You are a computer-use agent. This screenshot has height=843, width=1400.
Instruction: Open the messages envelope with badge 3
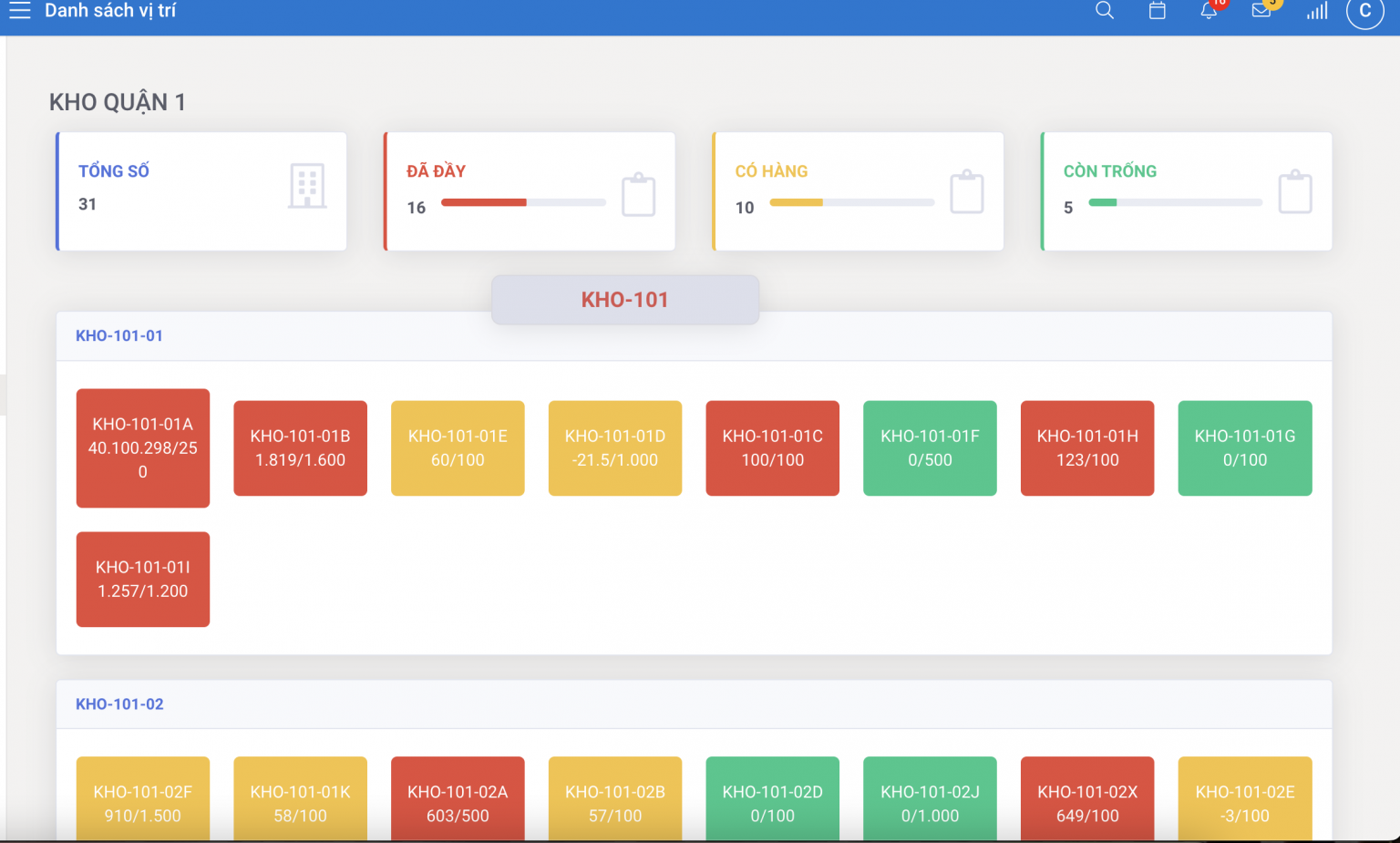click(1261, 11)
